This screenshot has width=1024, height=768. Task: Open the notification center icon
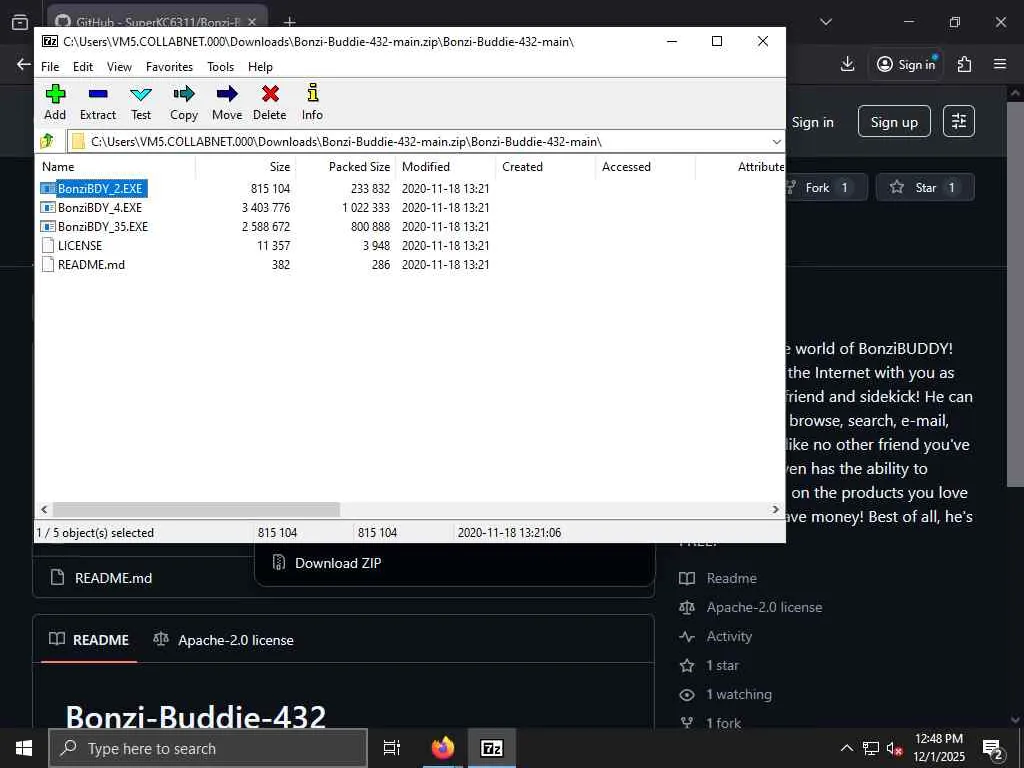993,748
